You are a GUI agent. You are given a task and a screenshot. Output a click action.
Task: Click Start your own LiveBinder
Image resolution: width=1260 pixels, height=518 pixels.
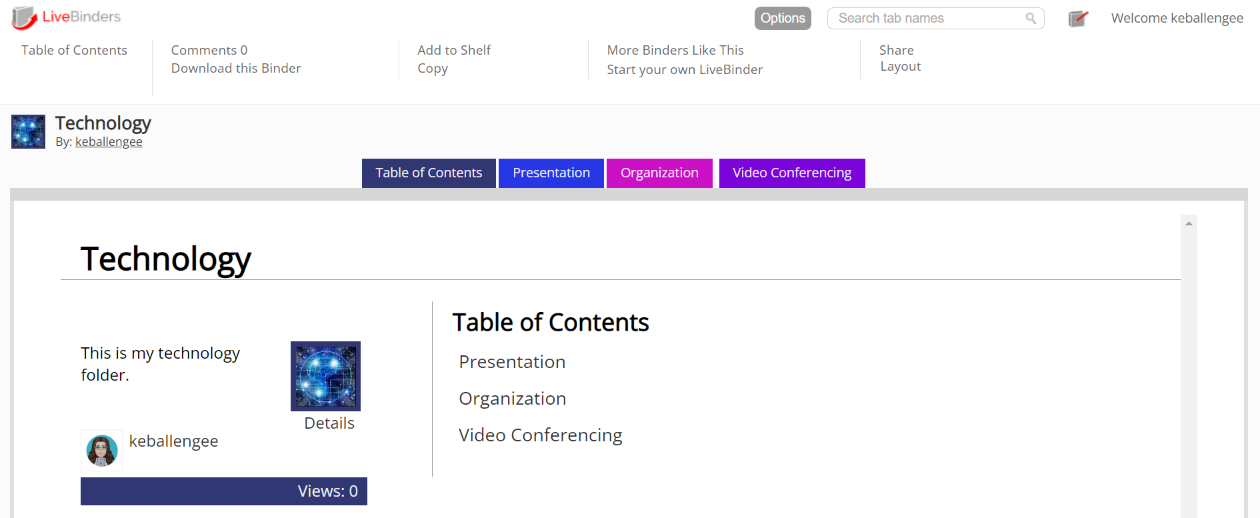pyautogui.click(x=685, y=70)
